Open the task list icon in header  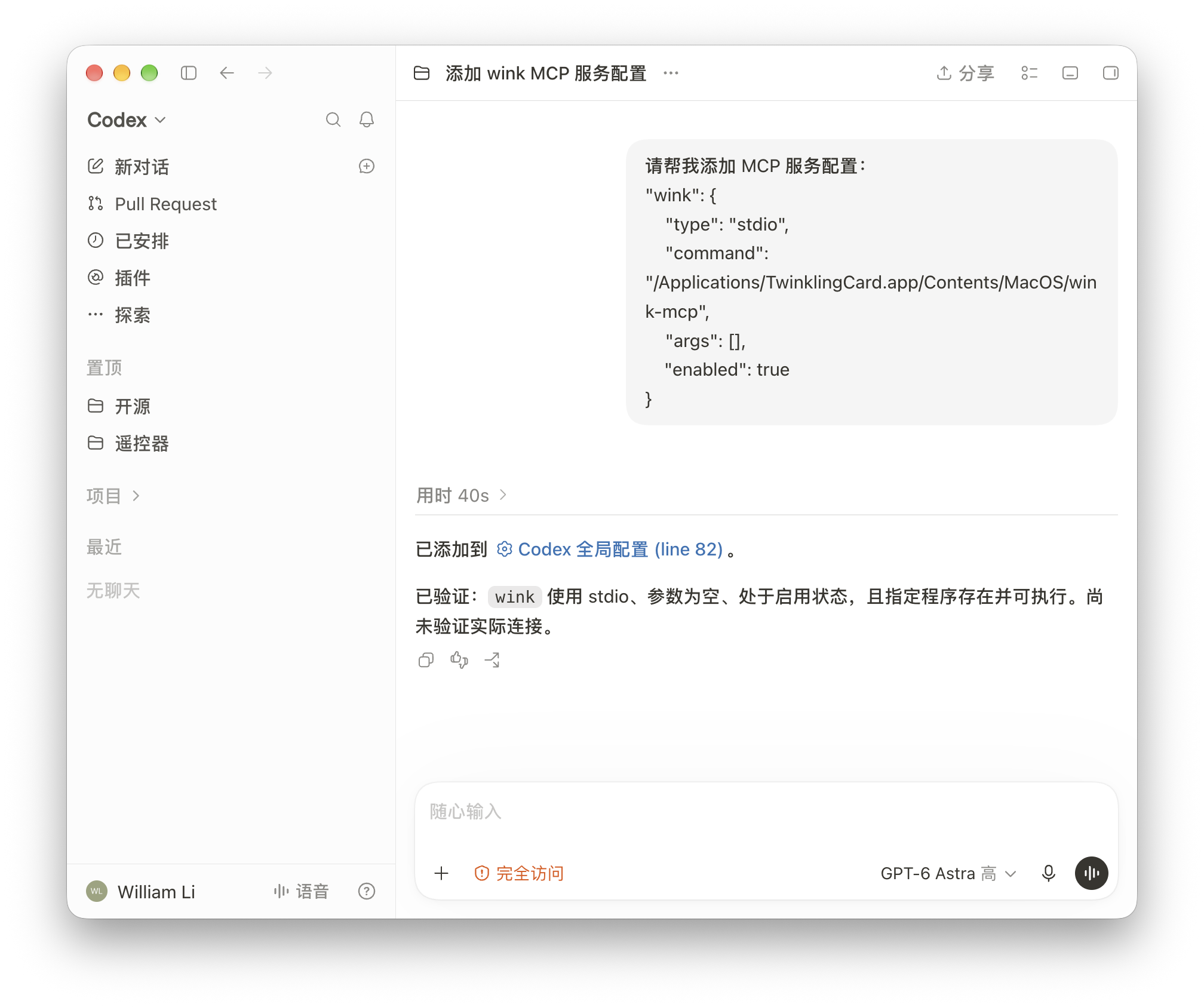tap(1029, 73)
